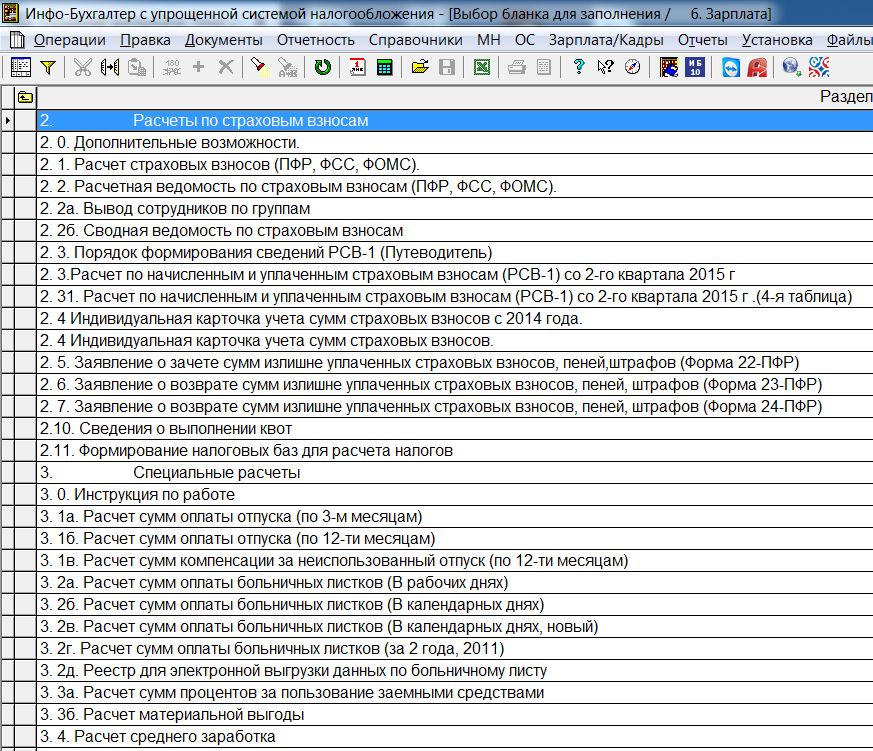
Task: Click the grayed flashlight find-and-replace icon
Action: (x=287, y=67)
